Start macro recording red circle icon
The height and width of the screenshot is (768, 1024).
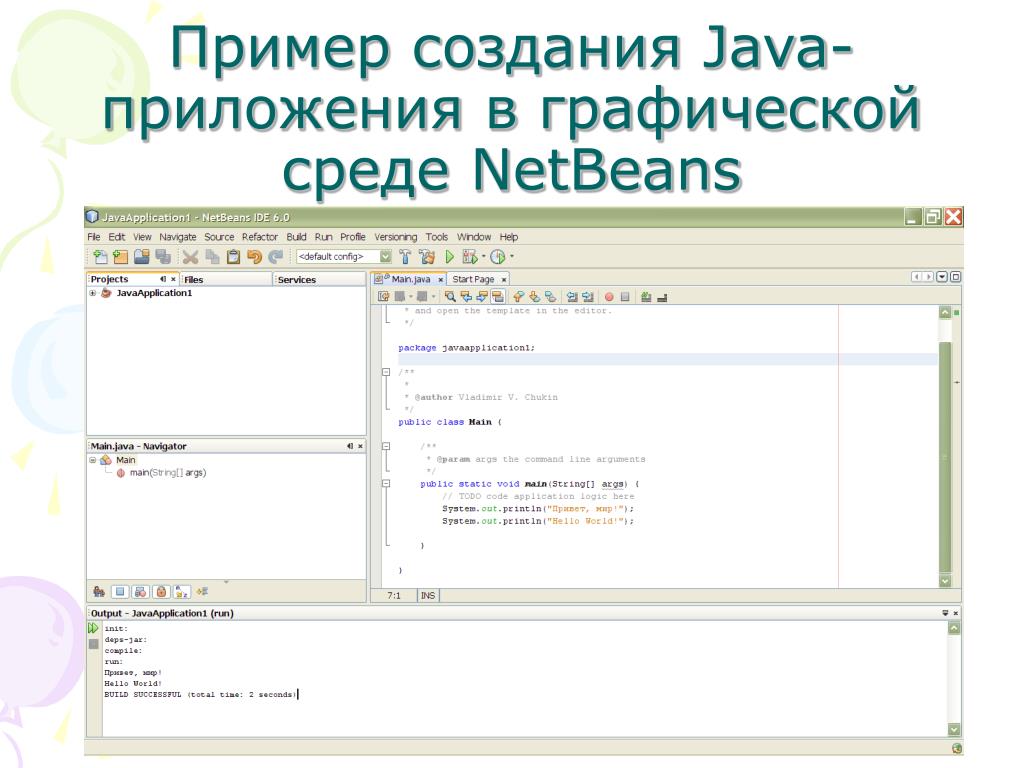[x=609, y=296]
